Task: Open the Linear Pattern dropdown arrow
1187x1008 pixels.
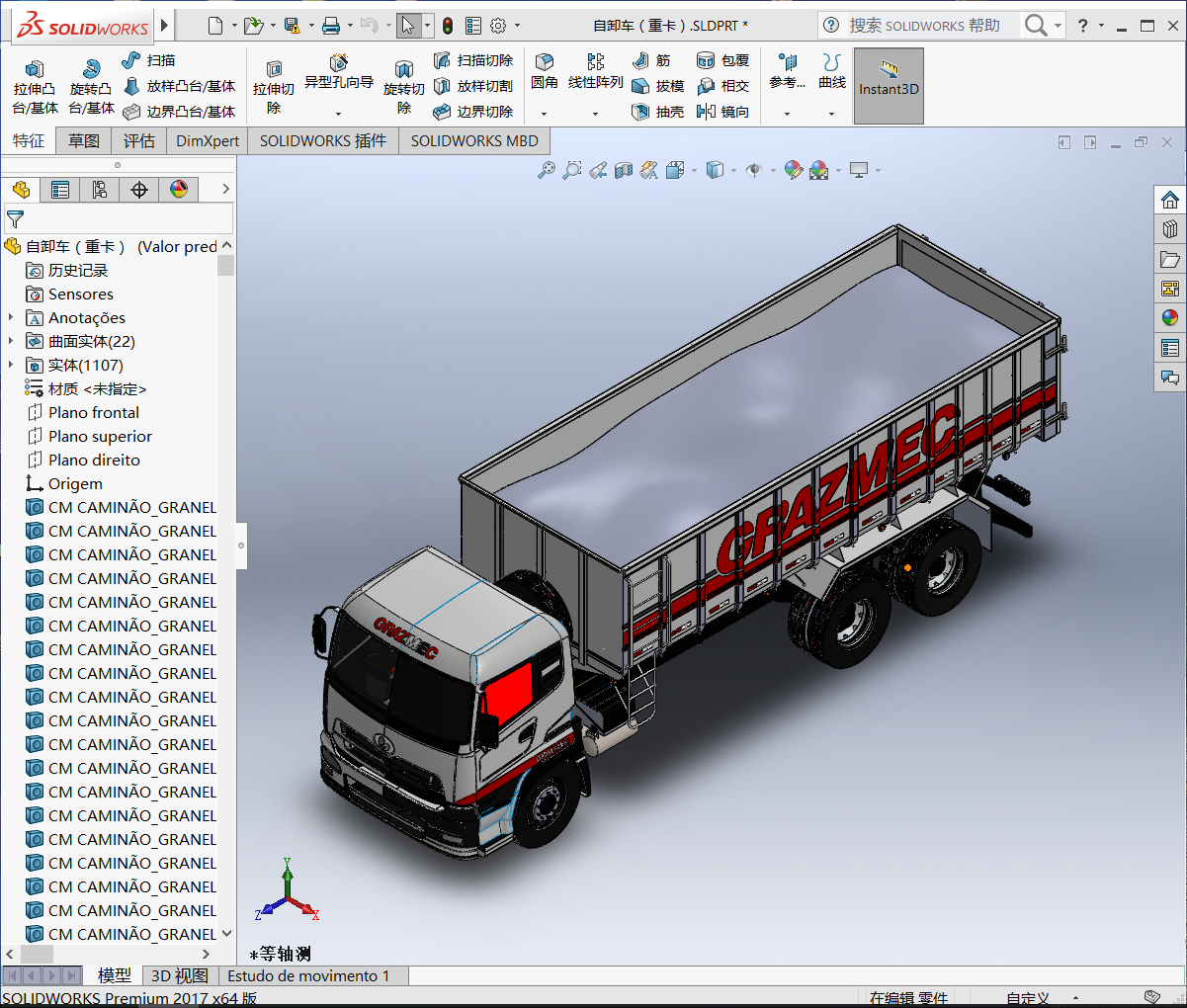Action: [595, 114]
